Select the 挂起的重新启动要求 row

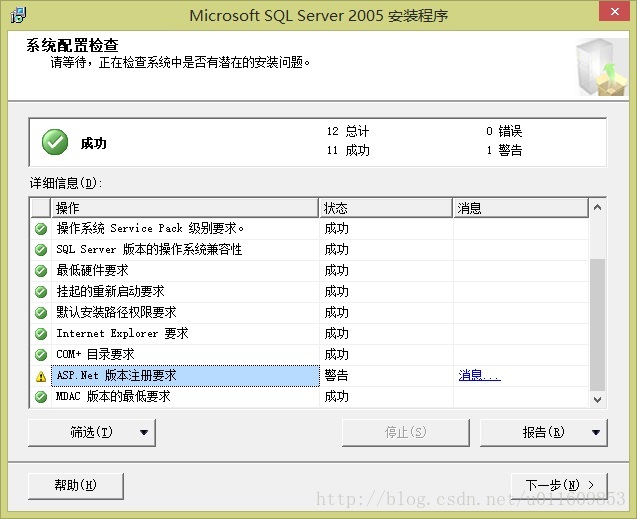tap(310, 292)
